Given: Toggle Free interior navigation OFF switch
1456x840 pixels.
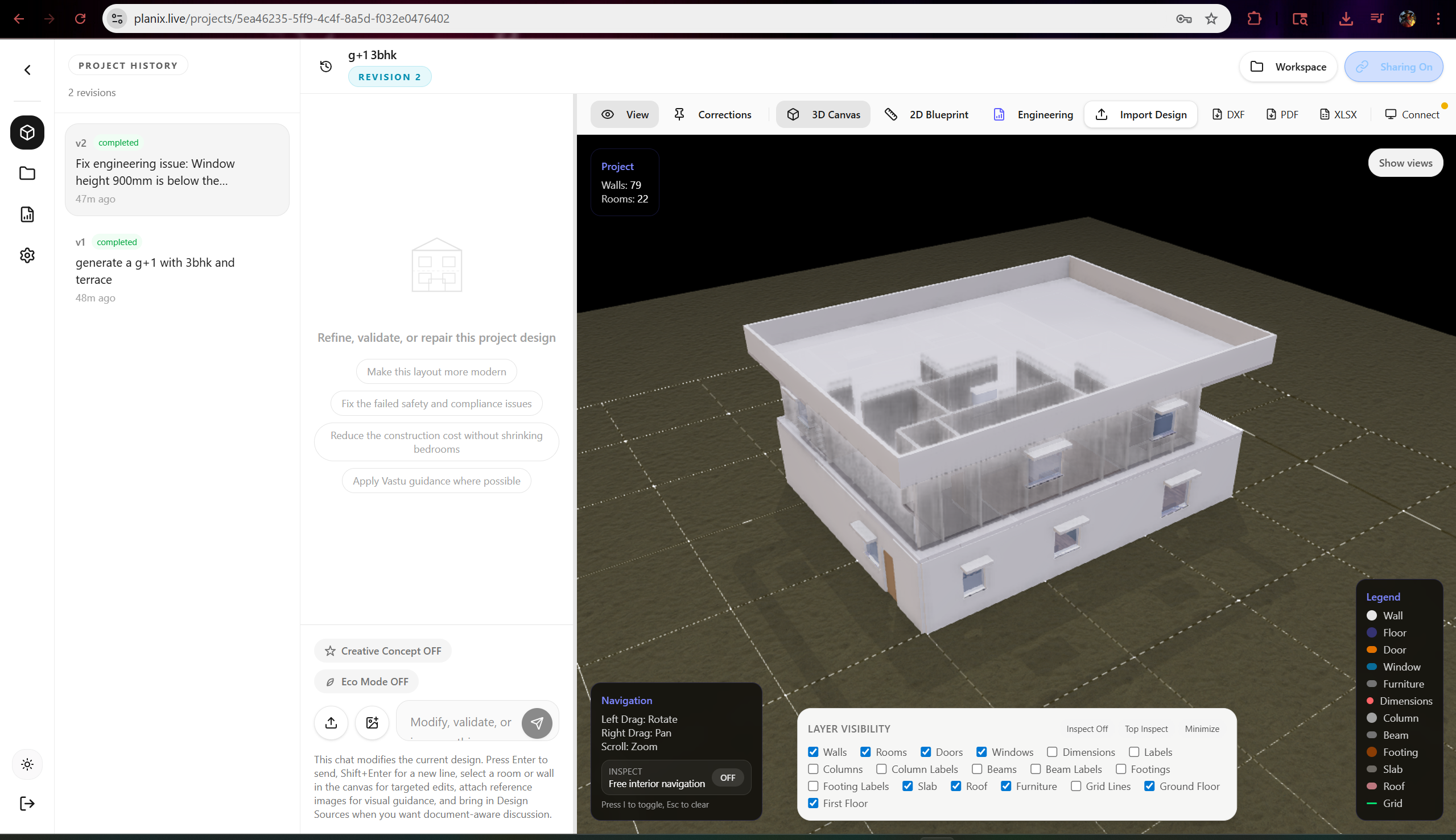Looking at the screenshot, I should tap(727, 777).
